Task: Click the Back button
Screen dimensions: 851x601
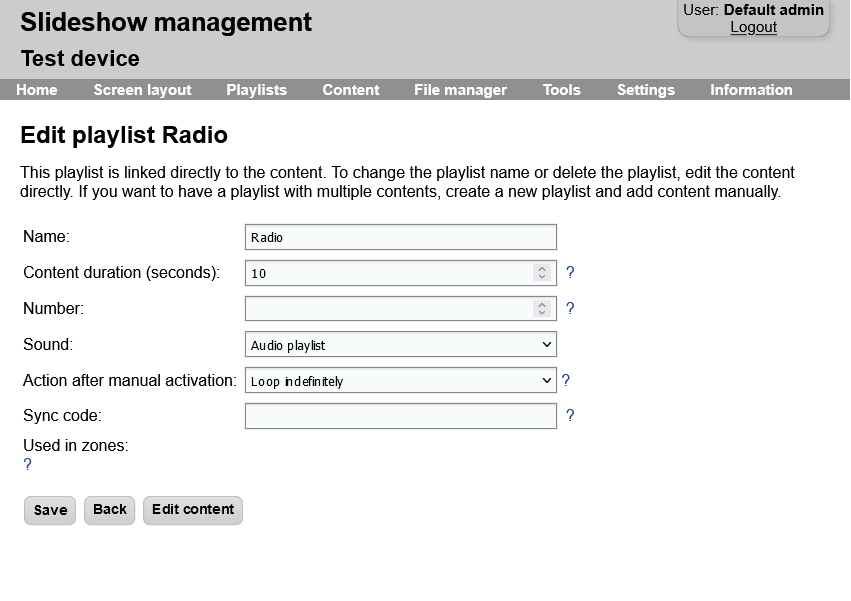Action: (x=110, y=510)
